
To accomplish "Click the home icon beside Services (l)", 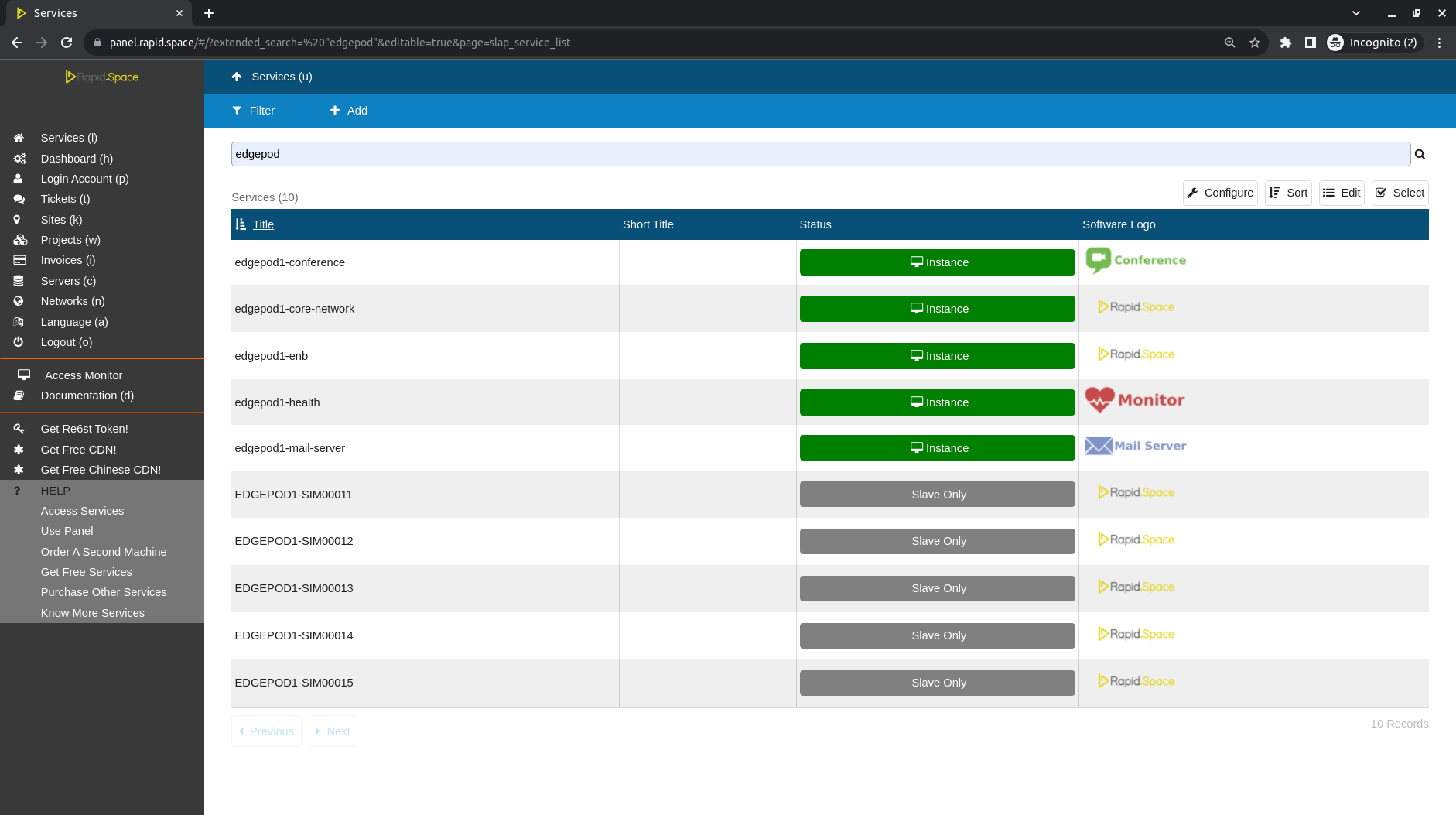I will pos(19,138).
